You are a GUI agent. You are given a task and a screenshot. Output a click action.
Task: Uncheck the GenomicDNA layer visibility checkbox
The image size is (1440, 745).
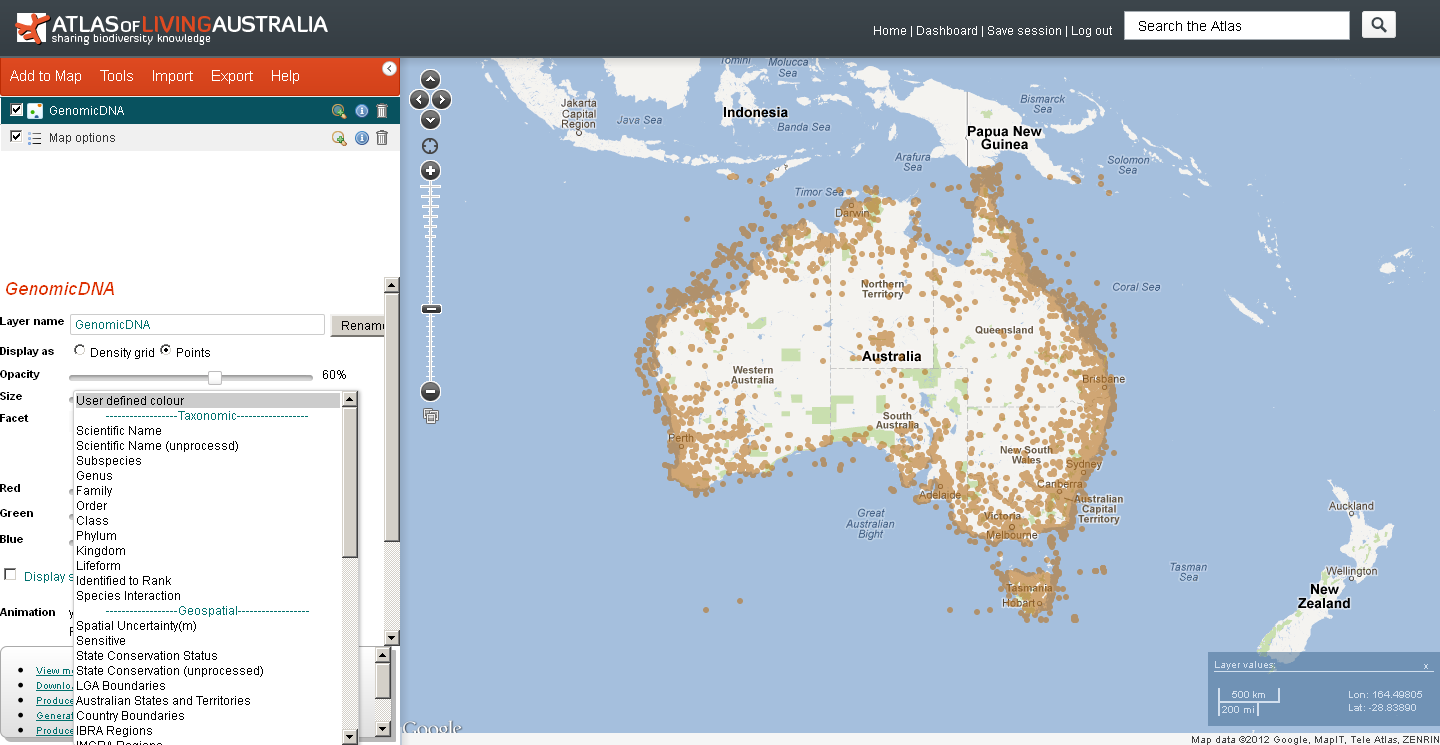pos(16,110)
